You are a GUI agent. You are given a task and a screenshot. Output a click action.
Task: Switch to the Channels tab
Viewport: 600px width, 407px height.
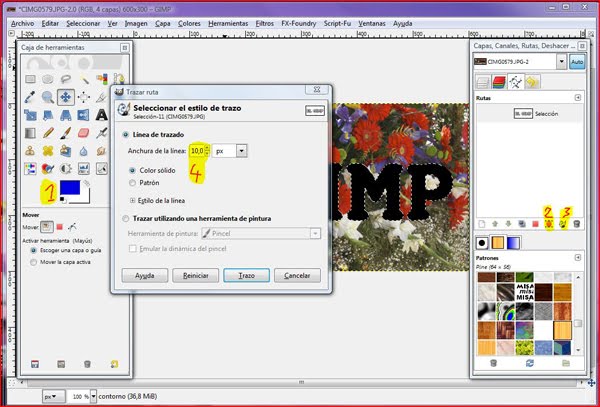pyautogui.click(x=499, y=82)
